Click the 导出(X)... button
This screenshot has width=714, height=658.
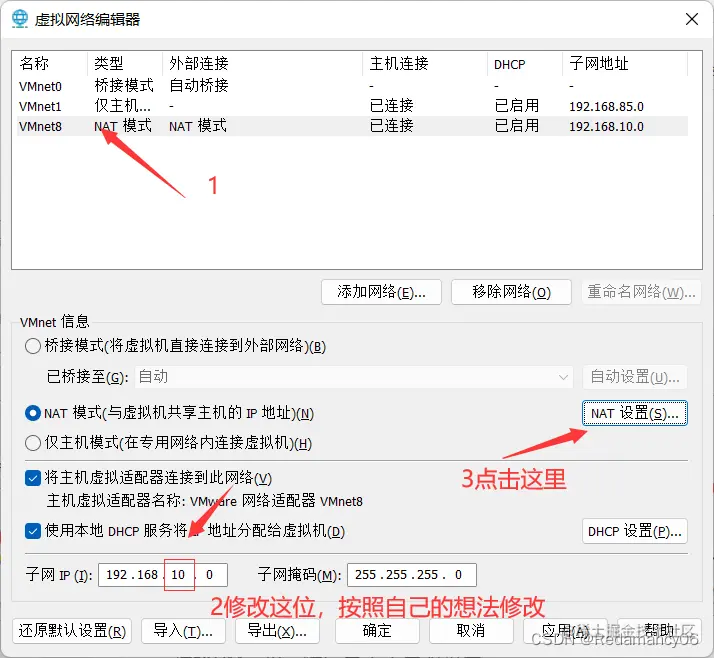tap(277, 631)
